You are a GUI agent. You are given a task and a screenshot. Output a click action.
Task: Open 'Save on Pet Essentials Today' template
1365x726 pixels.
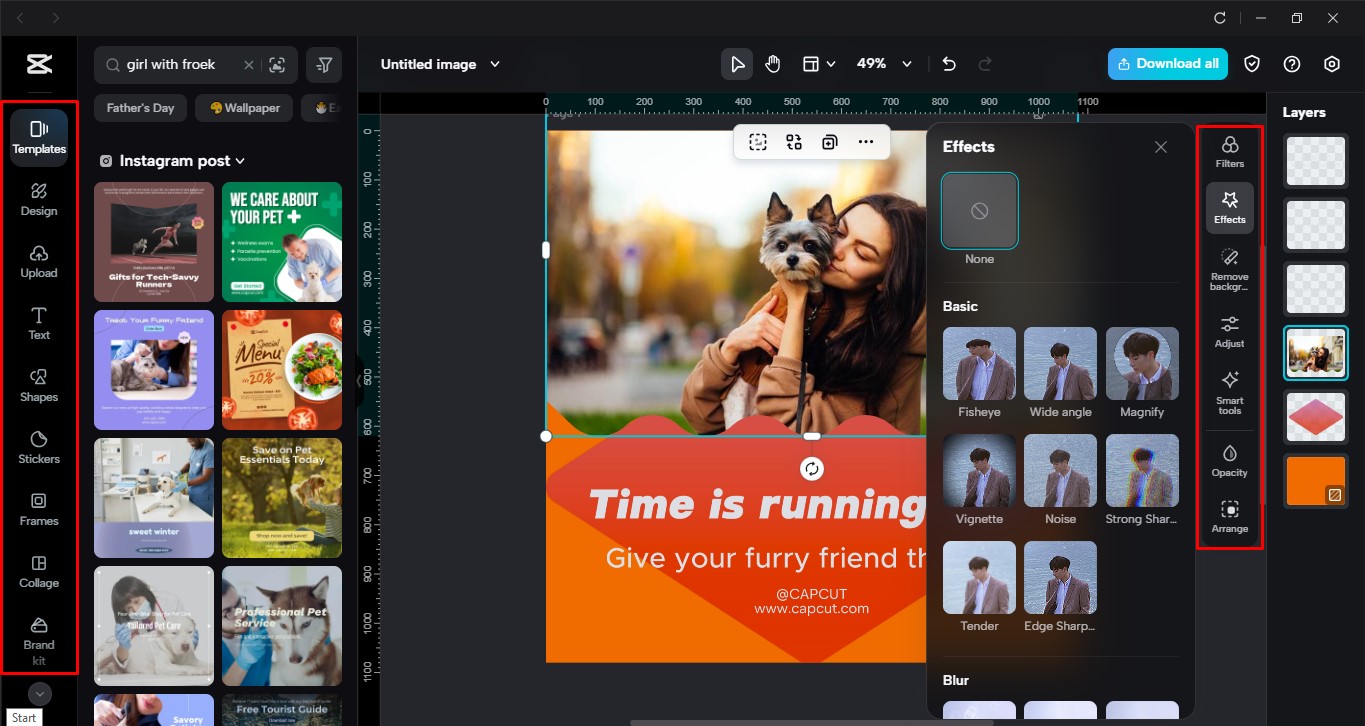tap(282, 498)
